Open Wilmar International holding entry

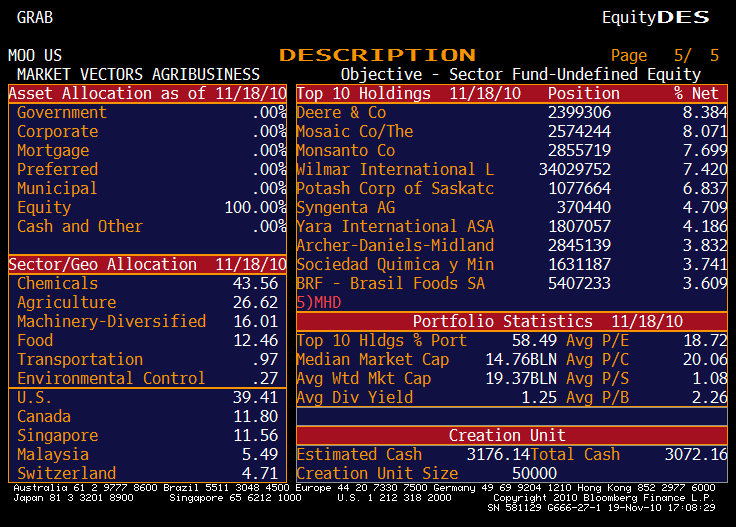(394, 170)
